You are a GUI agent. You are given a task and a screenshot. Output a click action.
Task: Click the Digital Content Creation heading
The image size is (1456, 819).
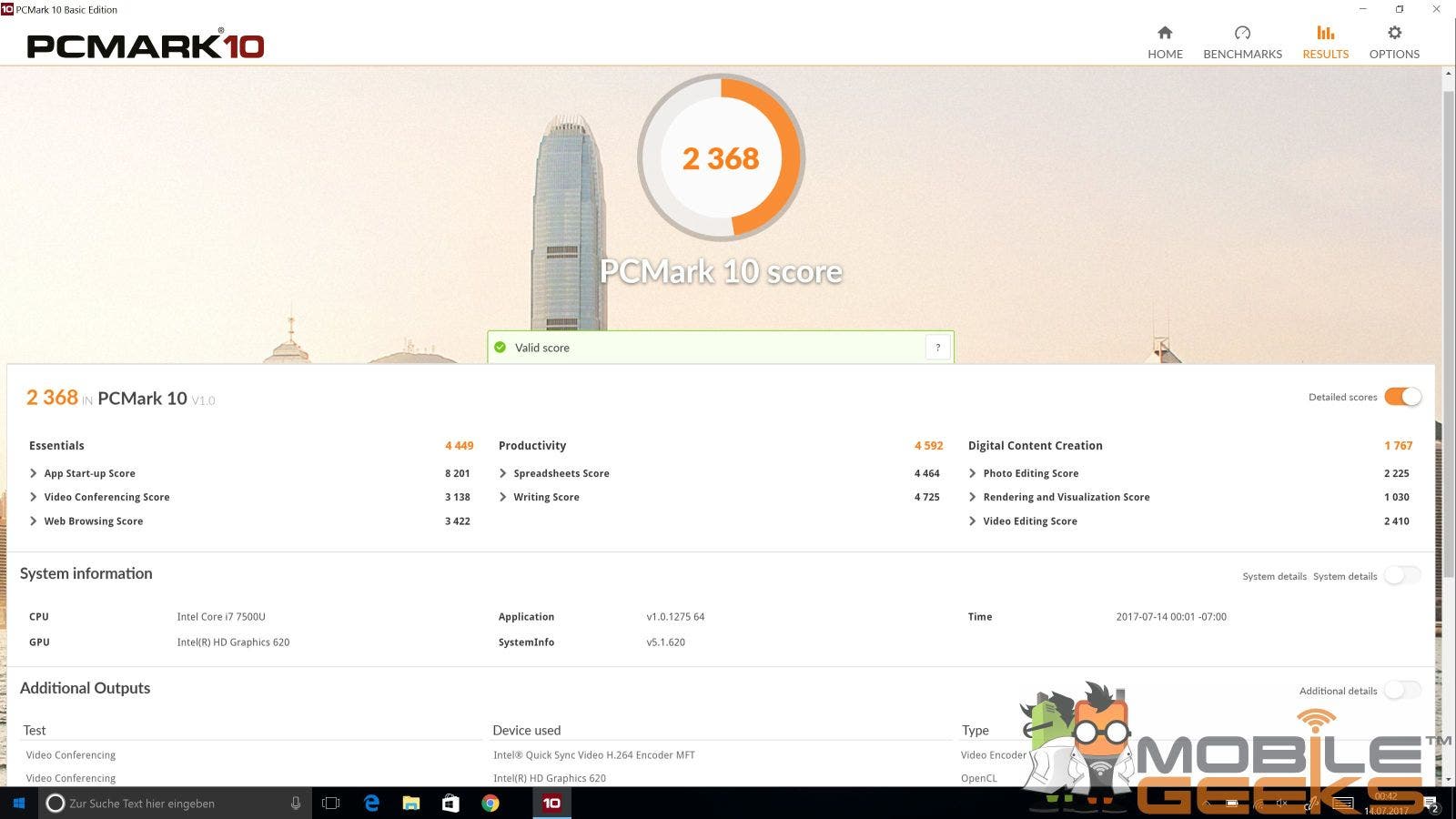1036,446
